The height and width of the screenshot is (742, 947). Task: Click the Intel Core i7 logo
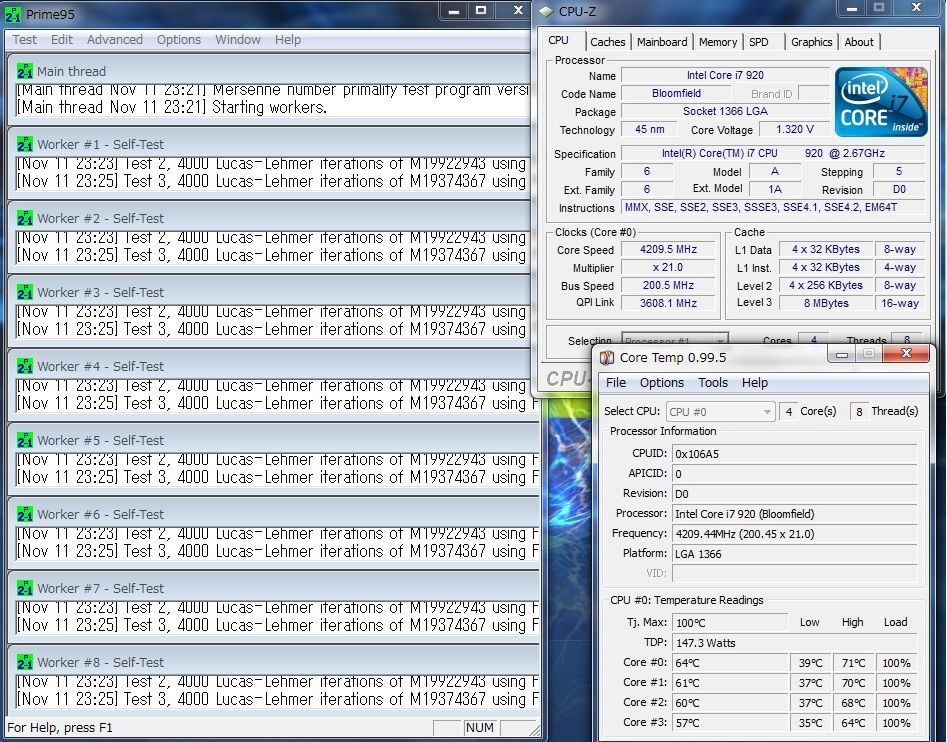coord(881,103)
